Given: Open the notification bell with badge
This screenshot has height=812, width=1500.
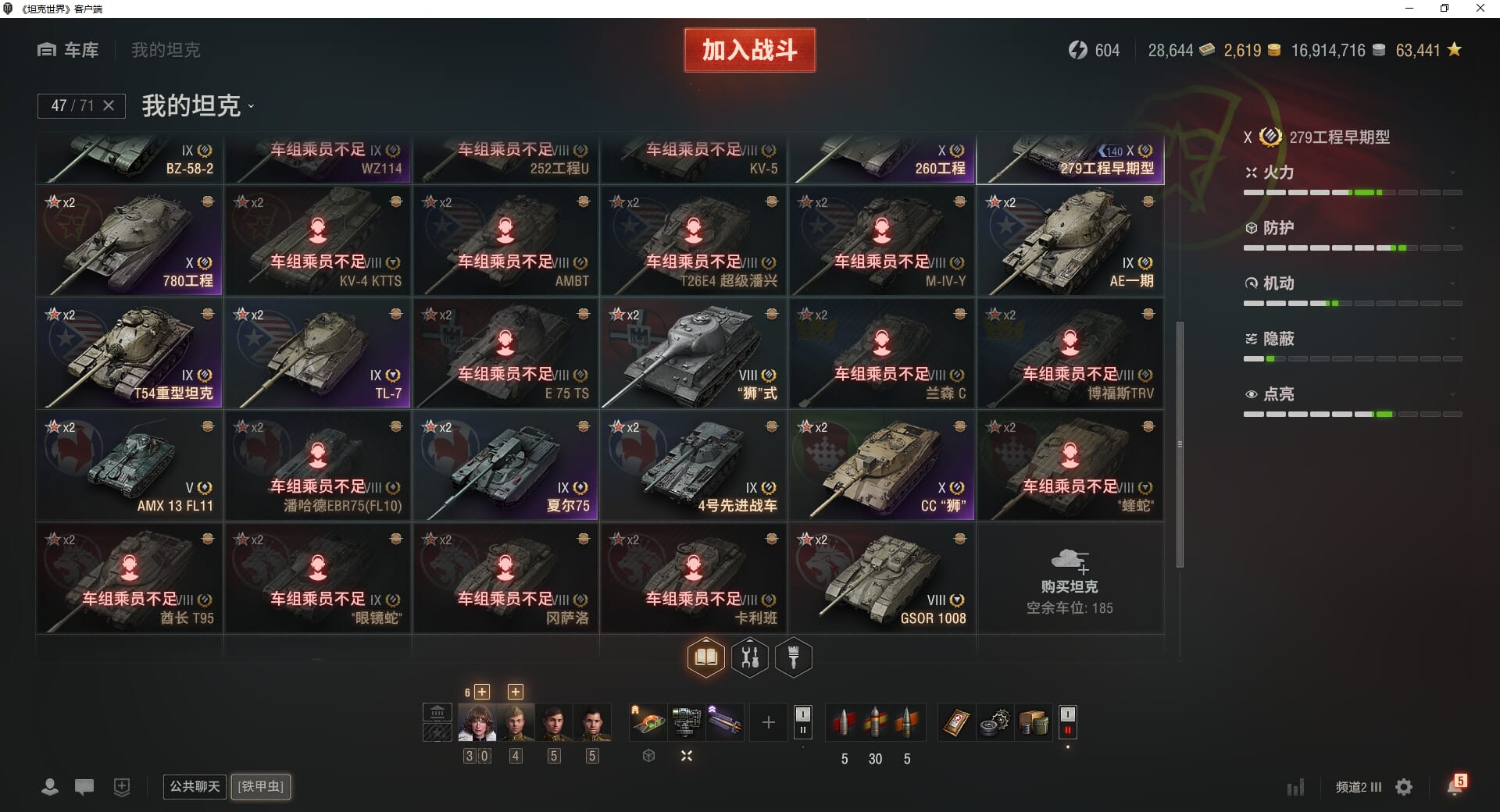Looking at the screenshot, I should pos(1455,785).
